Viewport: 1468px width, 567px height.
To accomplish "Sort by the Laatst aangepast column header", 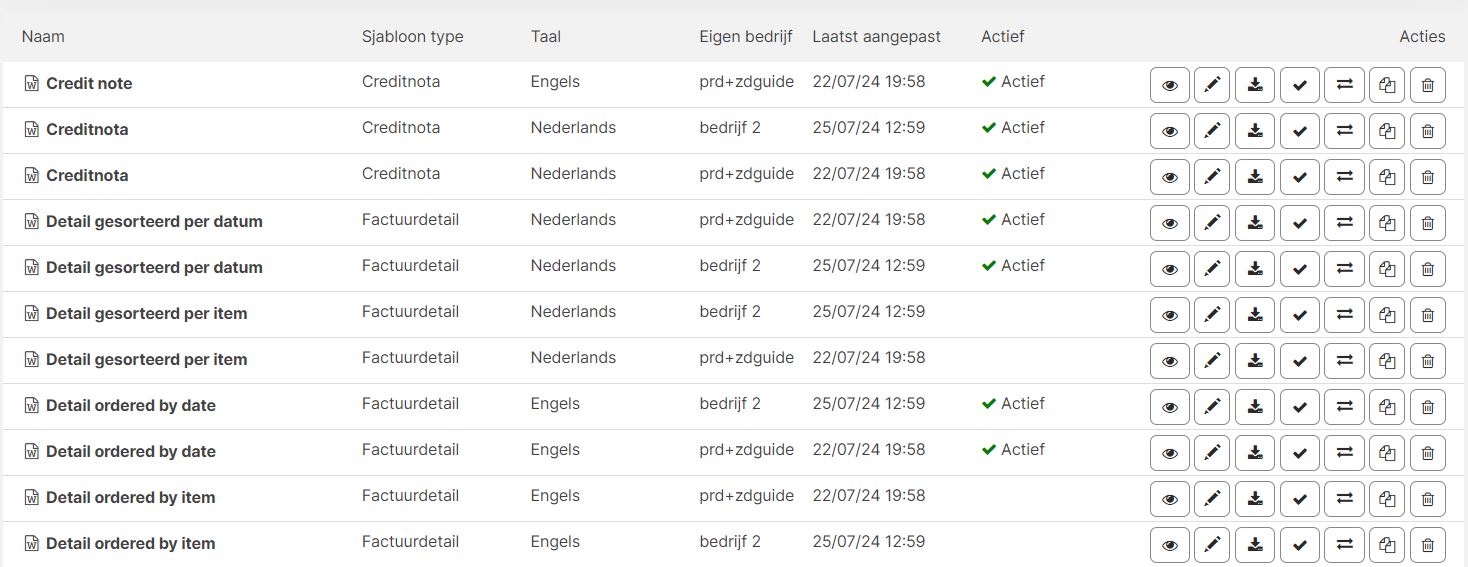I will click(877, 36).
